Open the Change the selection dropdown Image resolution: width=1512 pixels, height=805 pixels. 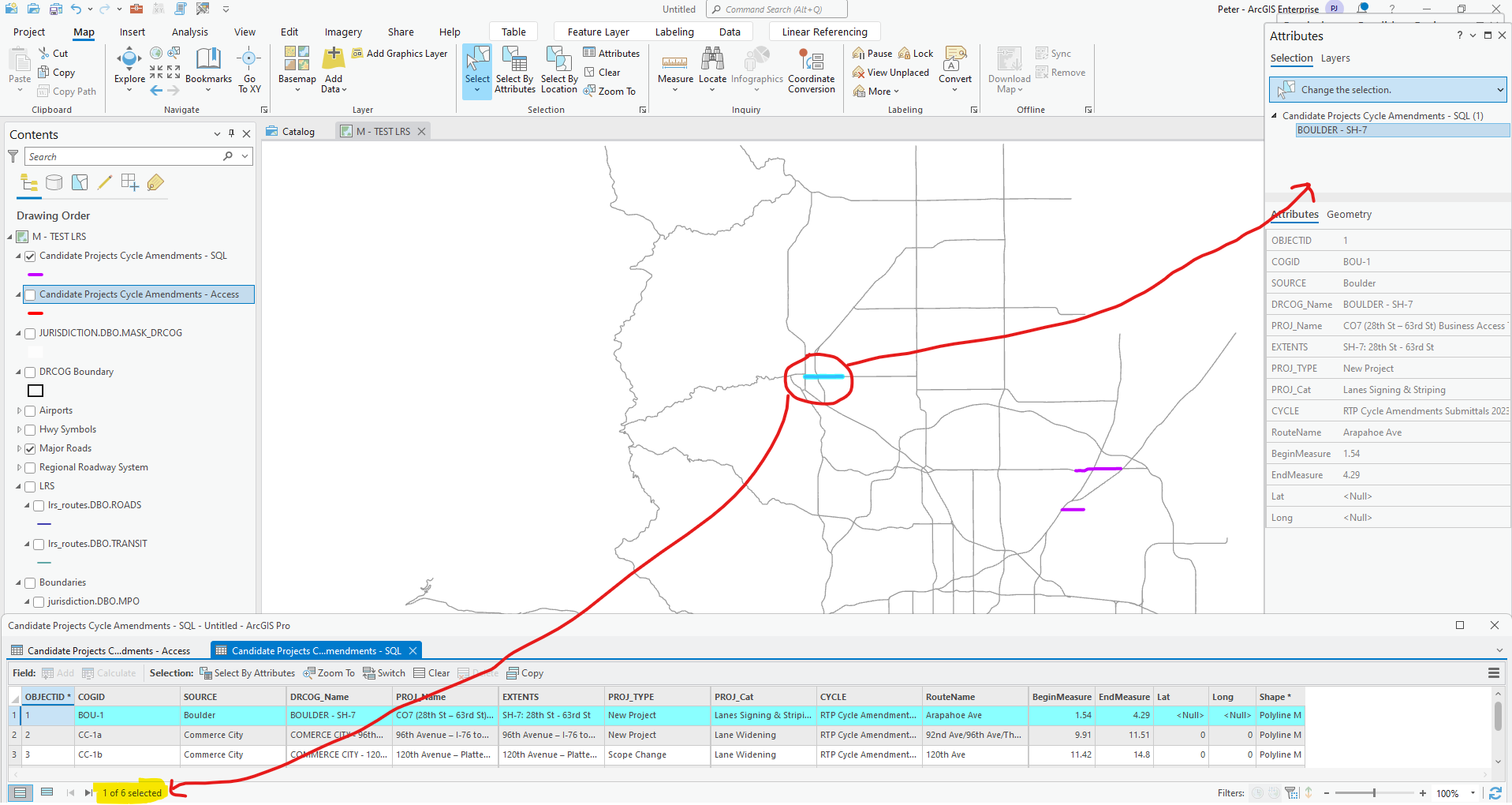(1499, 90)
